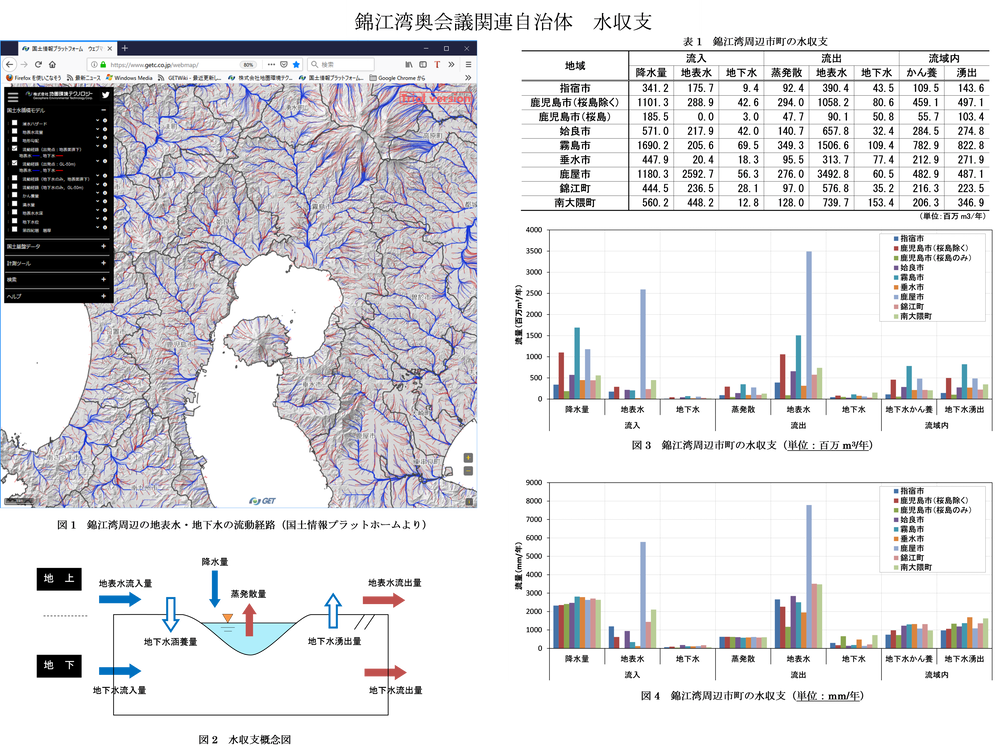The height and width of the screenshot is (748, 1000).
Task: Open the Firefox を使いこなそう bookmark
Action: point(34,78)
